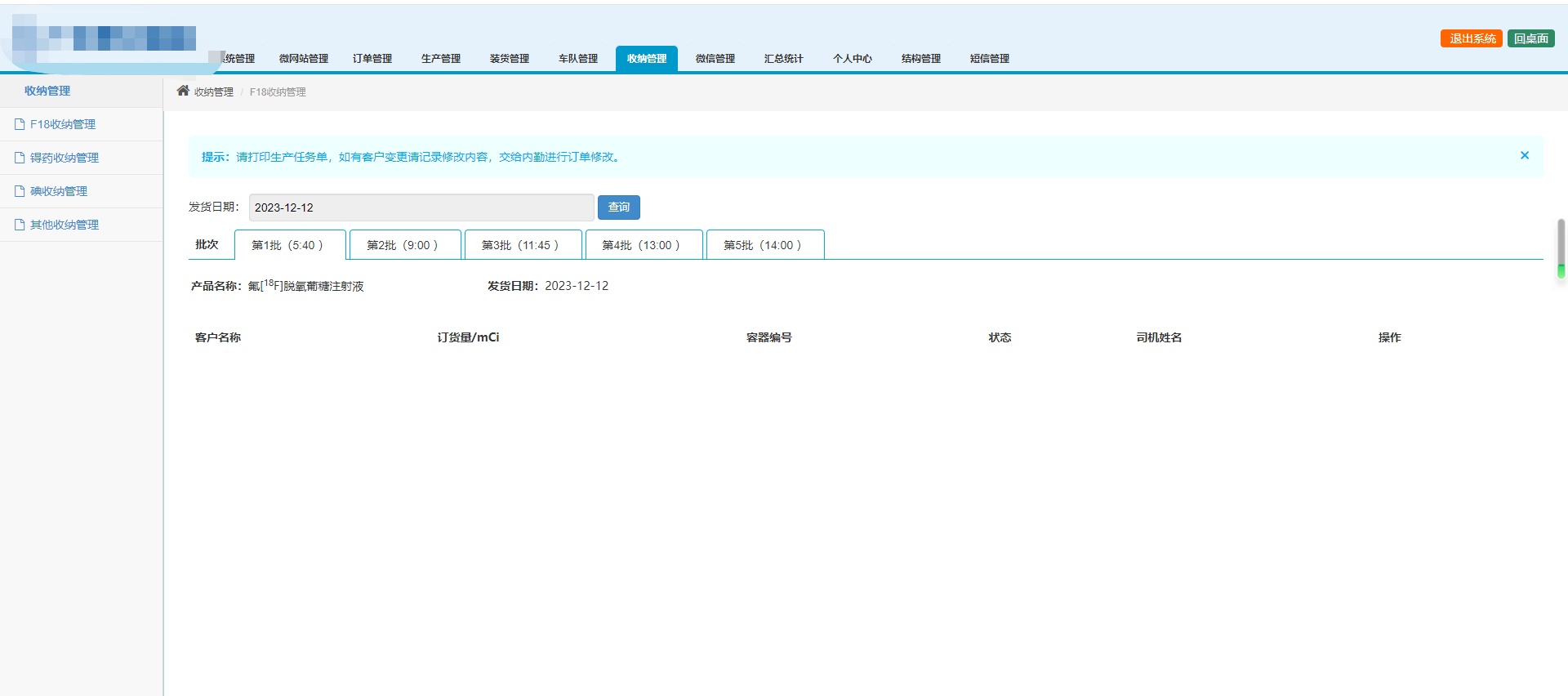
Task: Open 短信管理 top menu
Action: tap(990, 59)
